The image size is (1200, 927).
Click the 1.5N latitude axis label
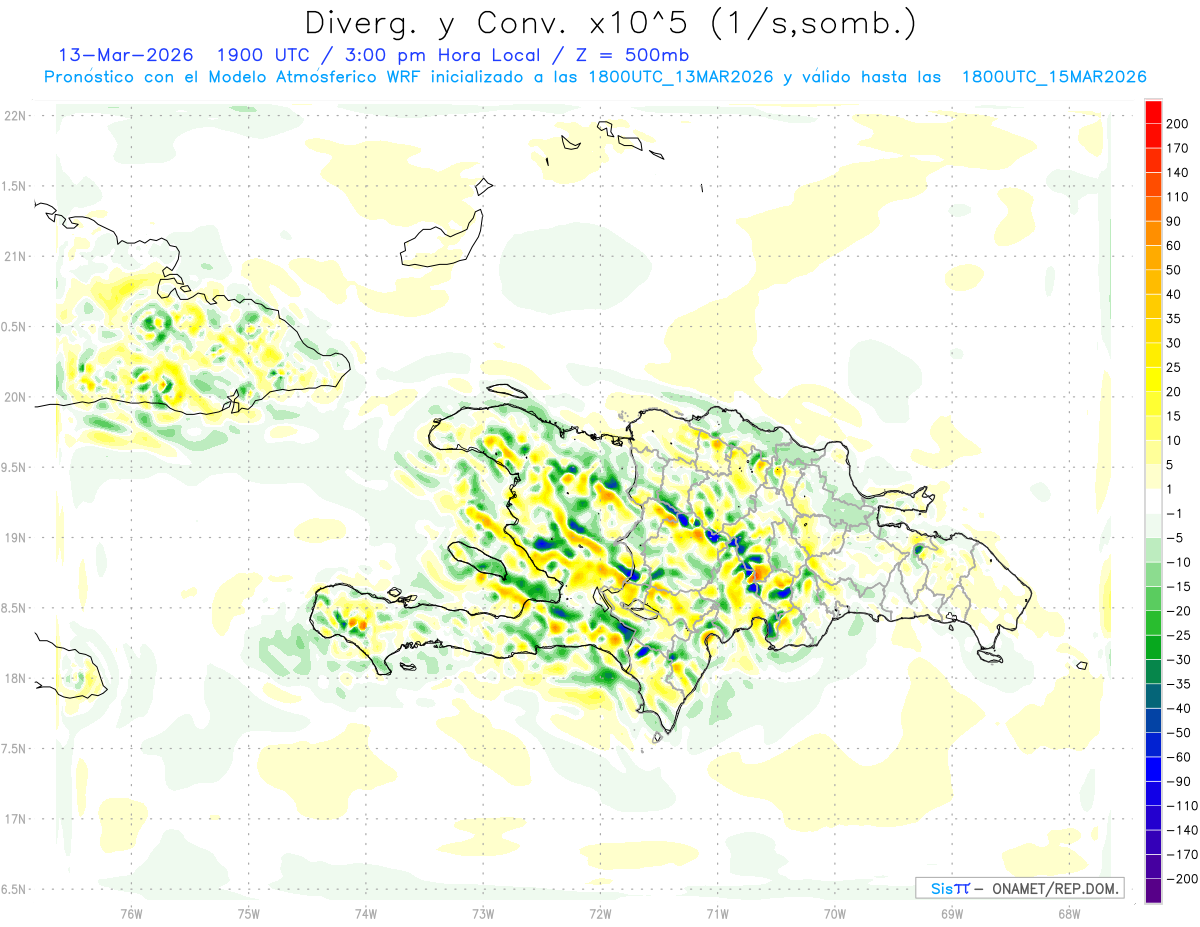13,186
